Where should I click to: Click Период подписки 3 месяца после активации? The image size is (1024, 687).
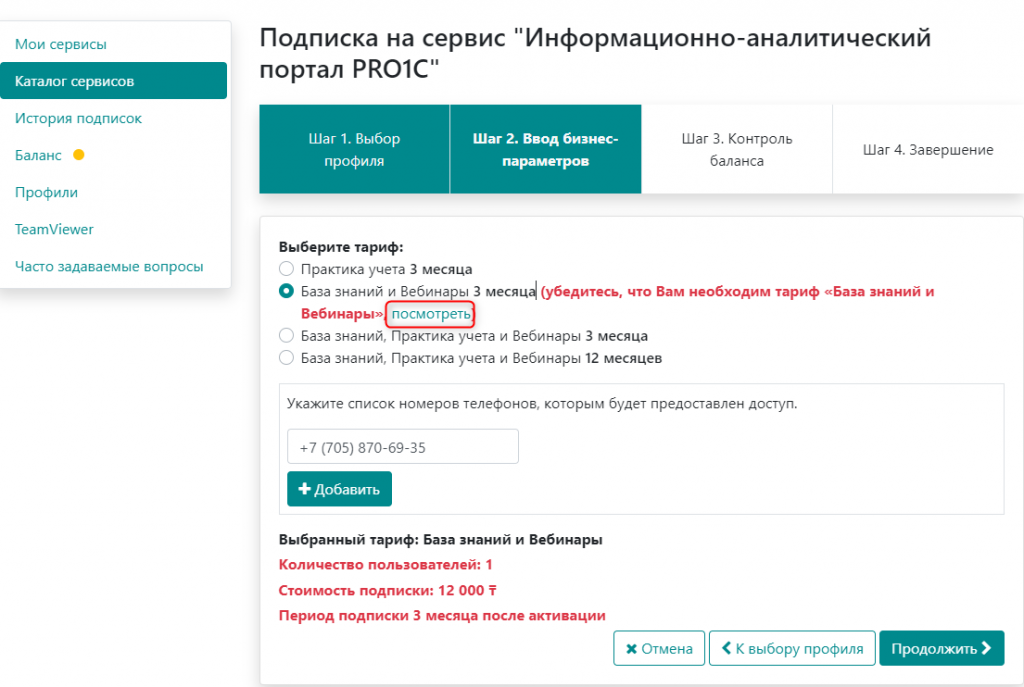(x=442, y=615)
